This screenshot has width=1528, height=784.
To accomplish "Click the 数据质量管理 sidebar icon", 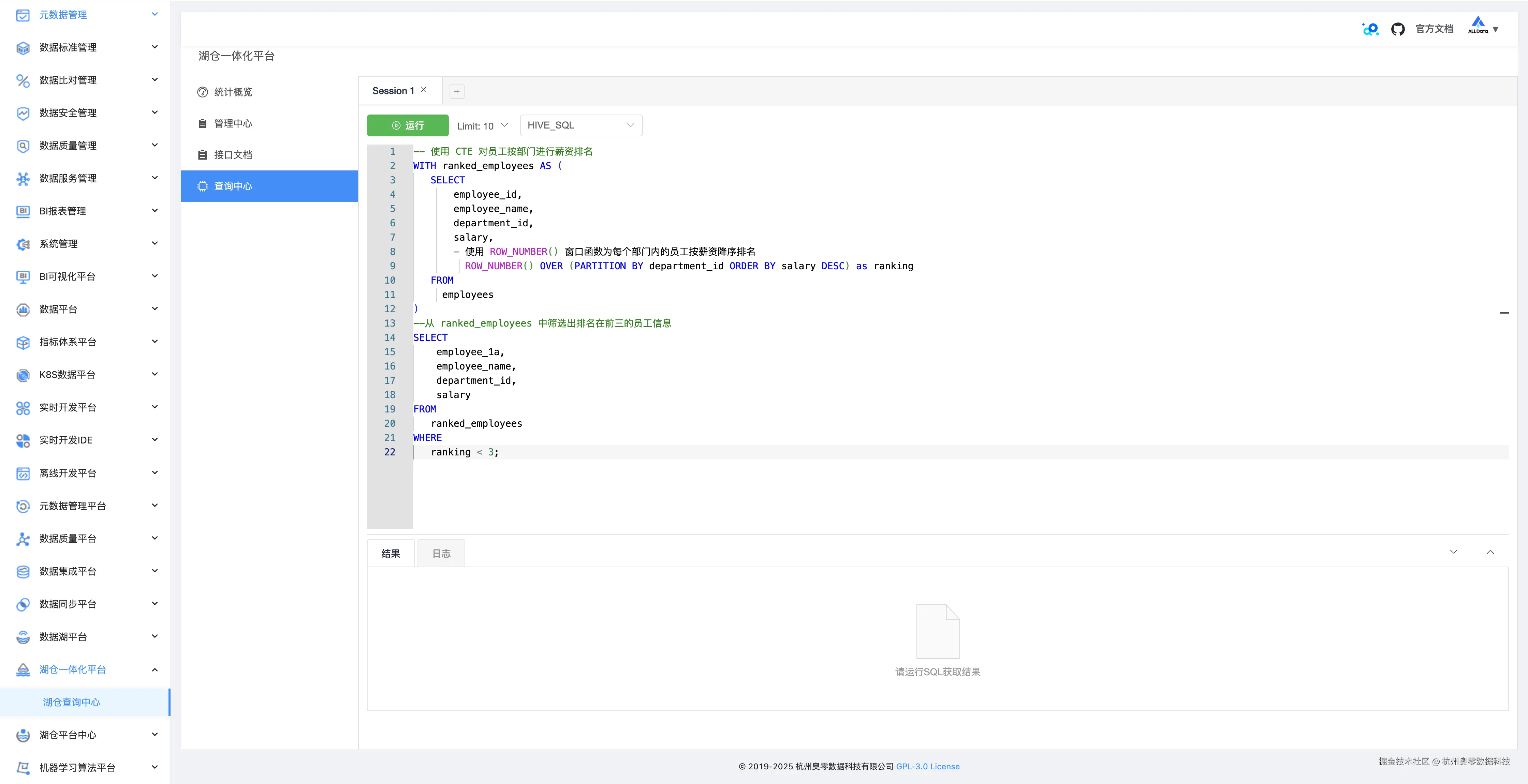I will 23,146.
